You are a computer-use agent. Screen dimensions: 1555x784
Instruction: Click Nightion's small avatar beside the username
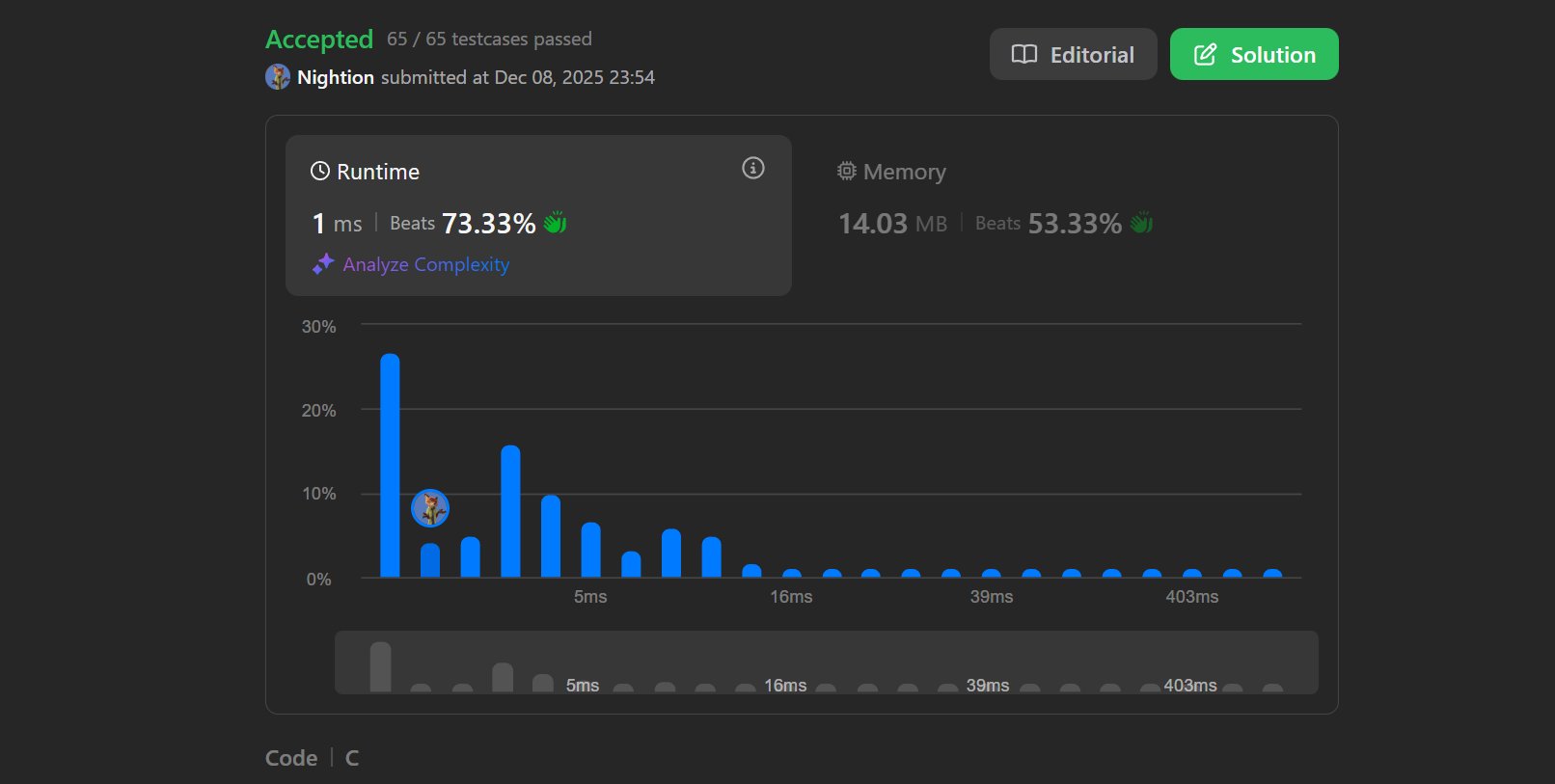click(x=278, y=77)
